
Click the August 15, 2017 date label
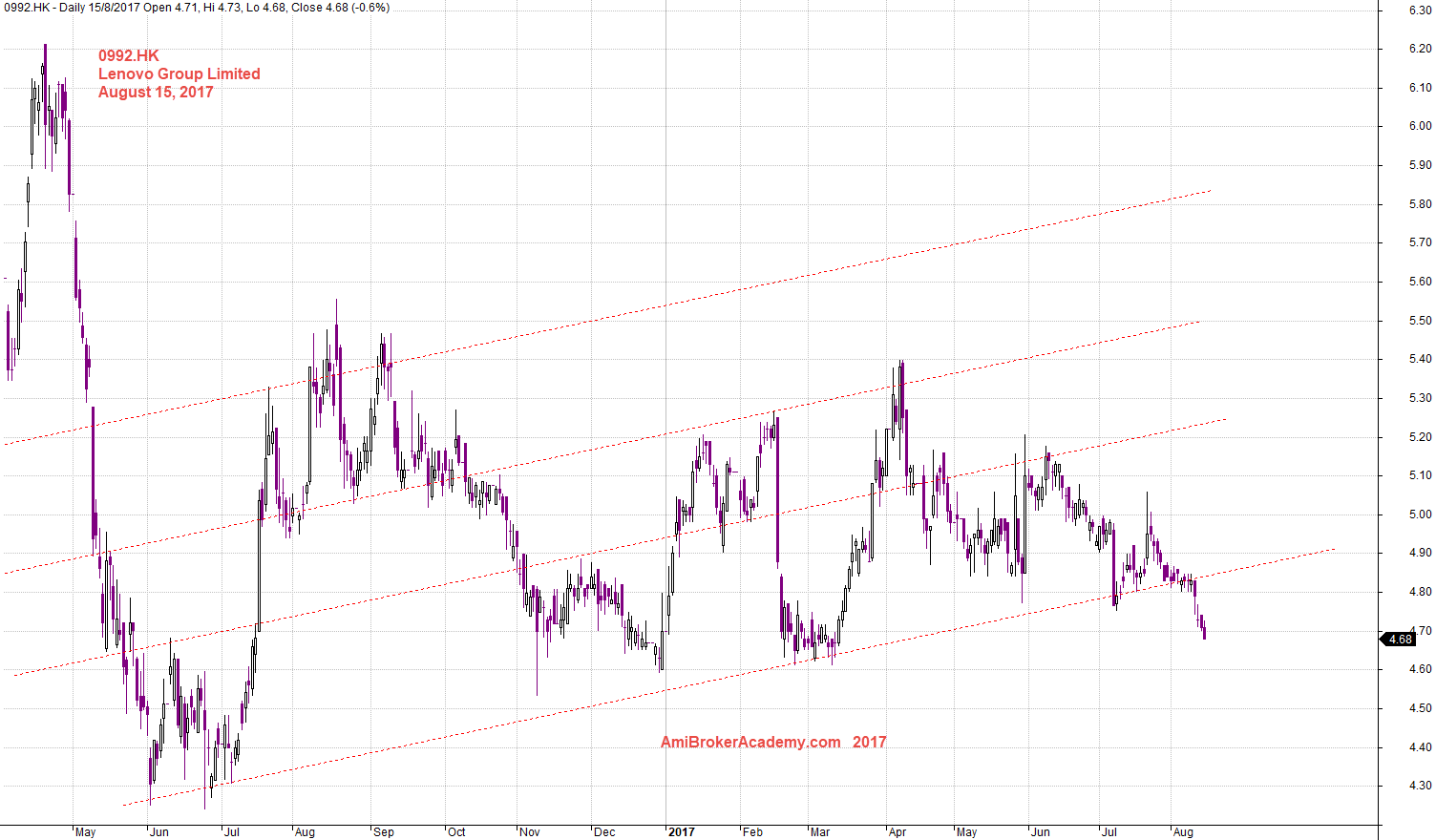[156, 93]
